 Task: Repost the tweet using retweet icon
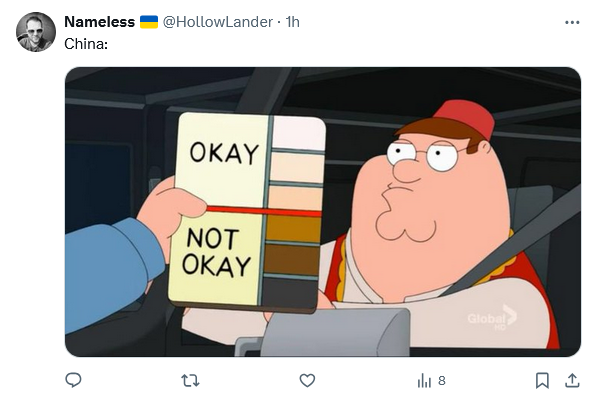(x=190, y=381)
